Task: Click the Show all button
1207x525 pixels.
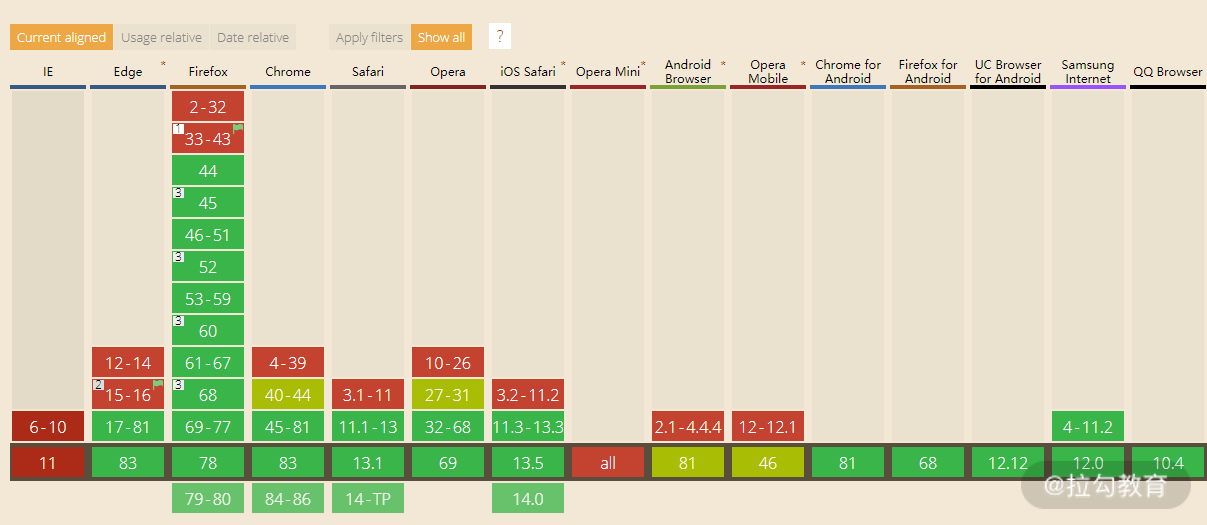Action: pyautogui.click(x=441, y=37)
